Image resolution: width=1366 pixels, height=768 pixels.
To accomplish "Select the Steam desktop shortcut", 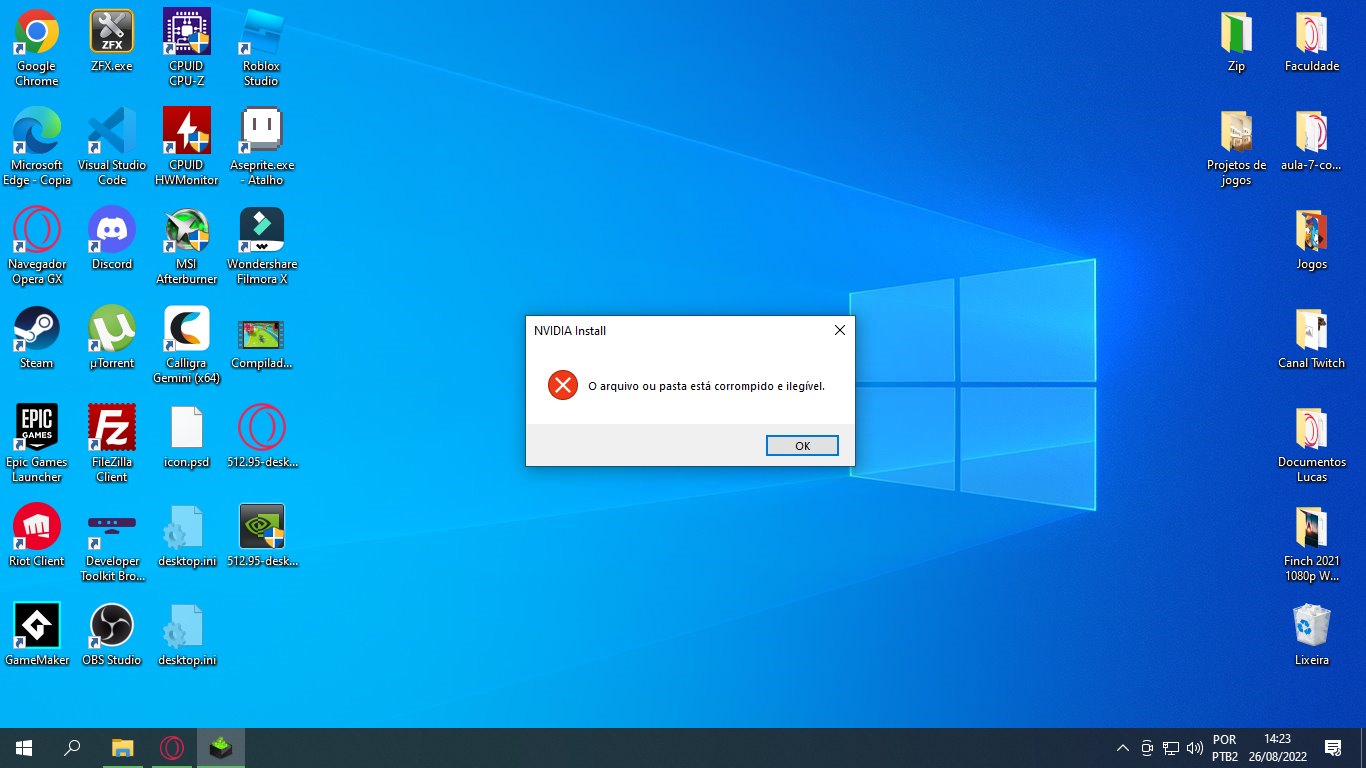I will coord(37,338).
